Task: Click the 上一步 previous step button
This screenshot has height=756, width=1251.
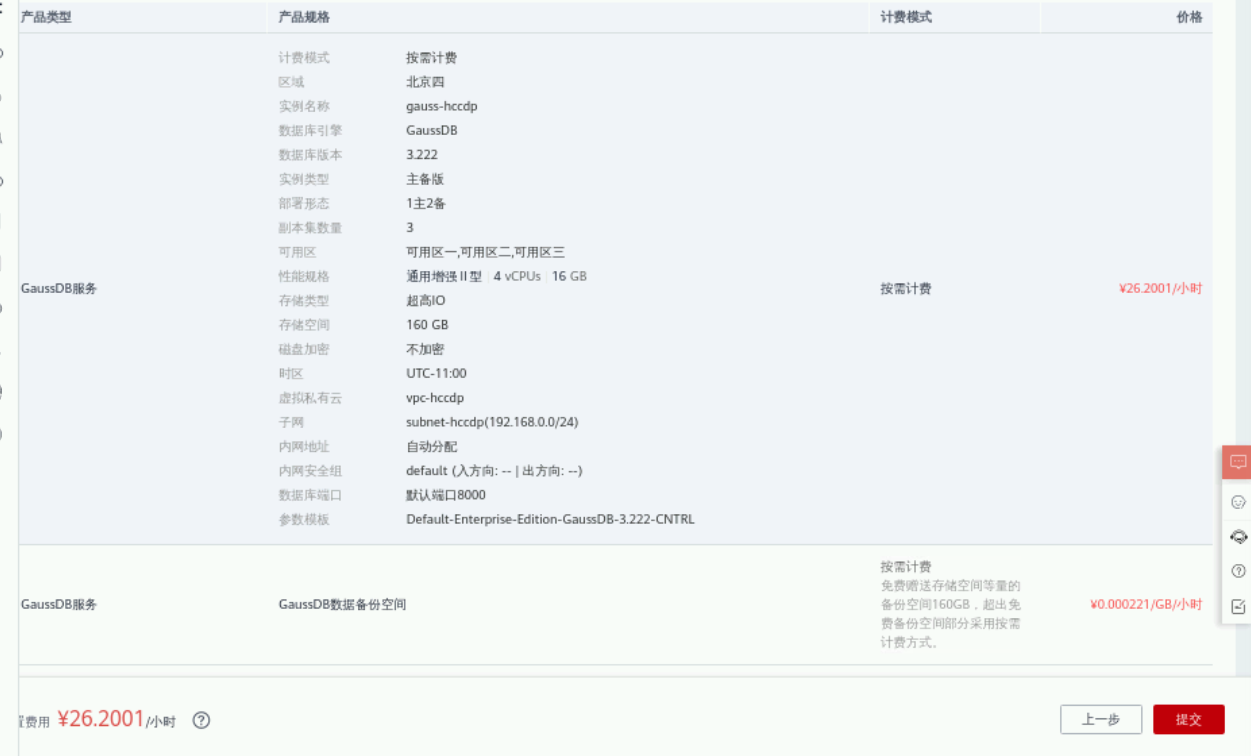Action: pyautogui.click(x=1101, y=719)
